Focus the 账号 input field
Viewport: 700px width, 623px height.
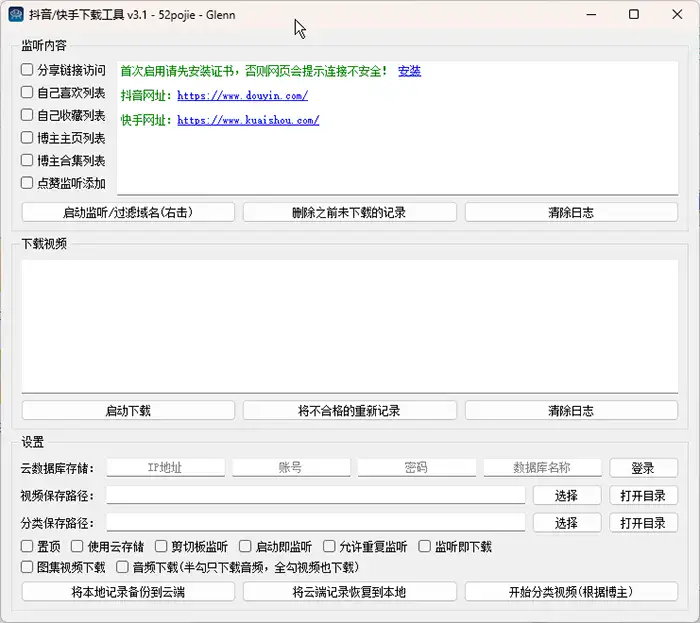click(x=291, y=468)
